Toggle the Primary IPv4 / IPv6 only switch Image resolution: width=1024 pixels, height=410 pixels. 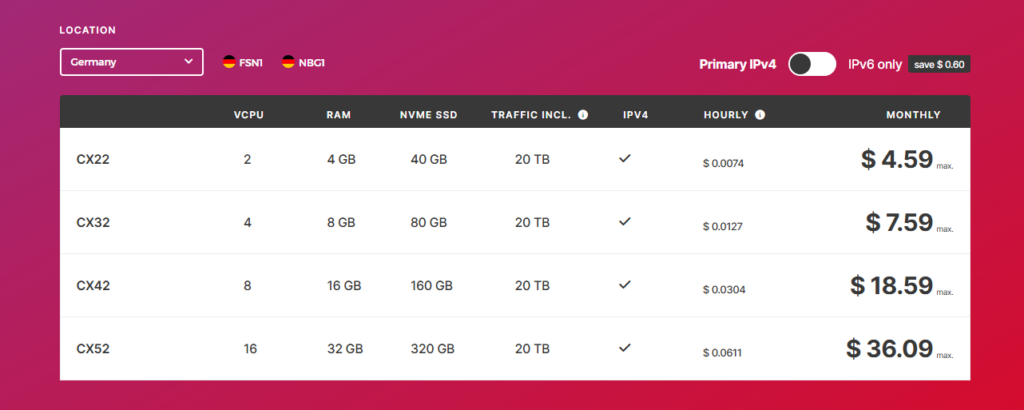[812, 64]
